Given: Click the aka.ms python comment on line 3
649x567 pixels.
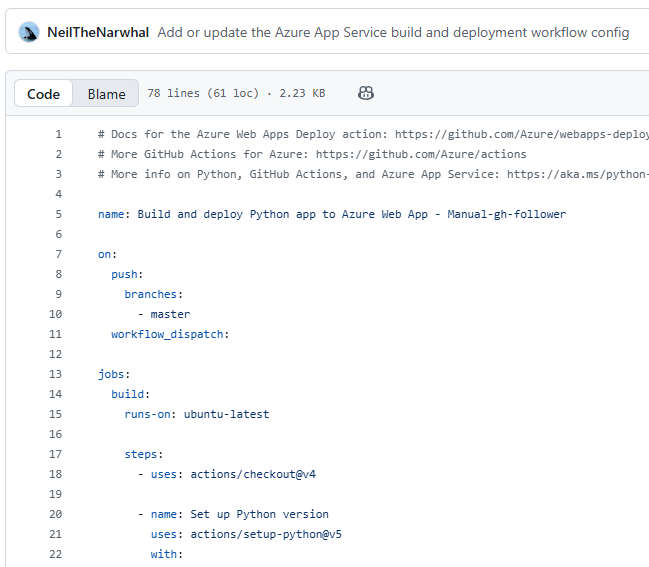Looking at the screenshot, I should click(x=373, y=174).
